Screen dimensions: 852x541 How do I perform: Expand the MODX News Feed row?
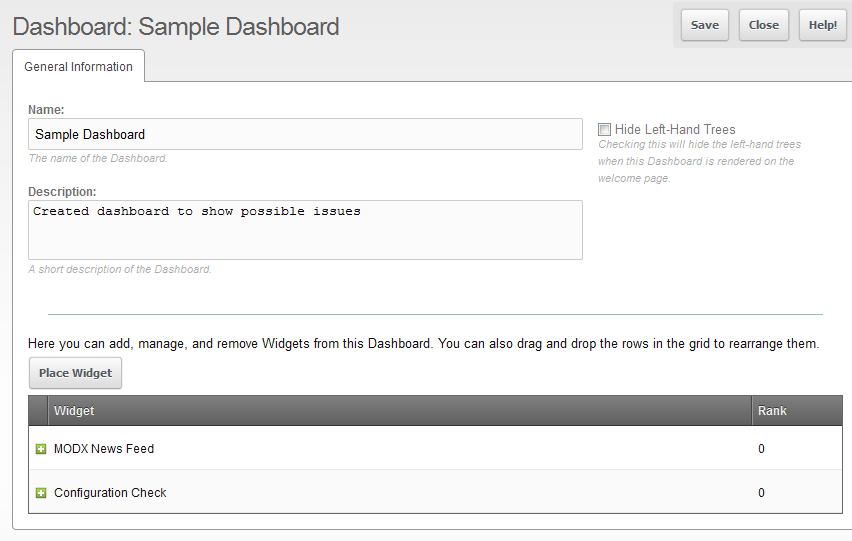click(x=41, y=449)
